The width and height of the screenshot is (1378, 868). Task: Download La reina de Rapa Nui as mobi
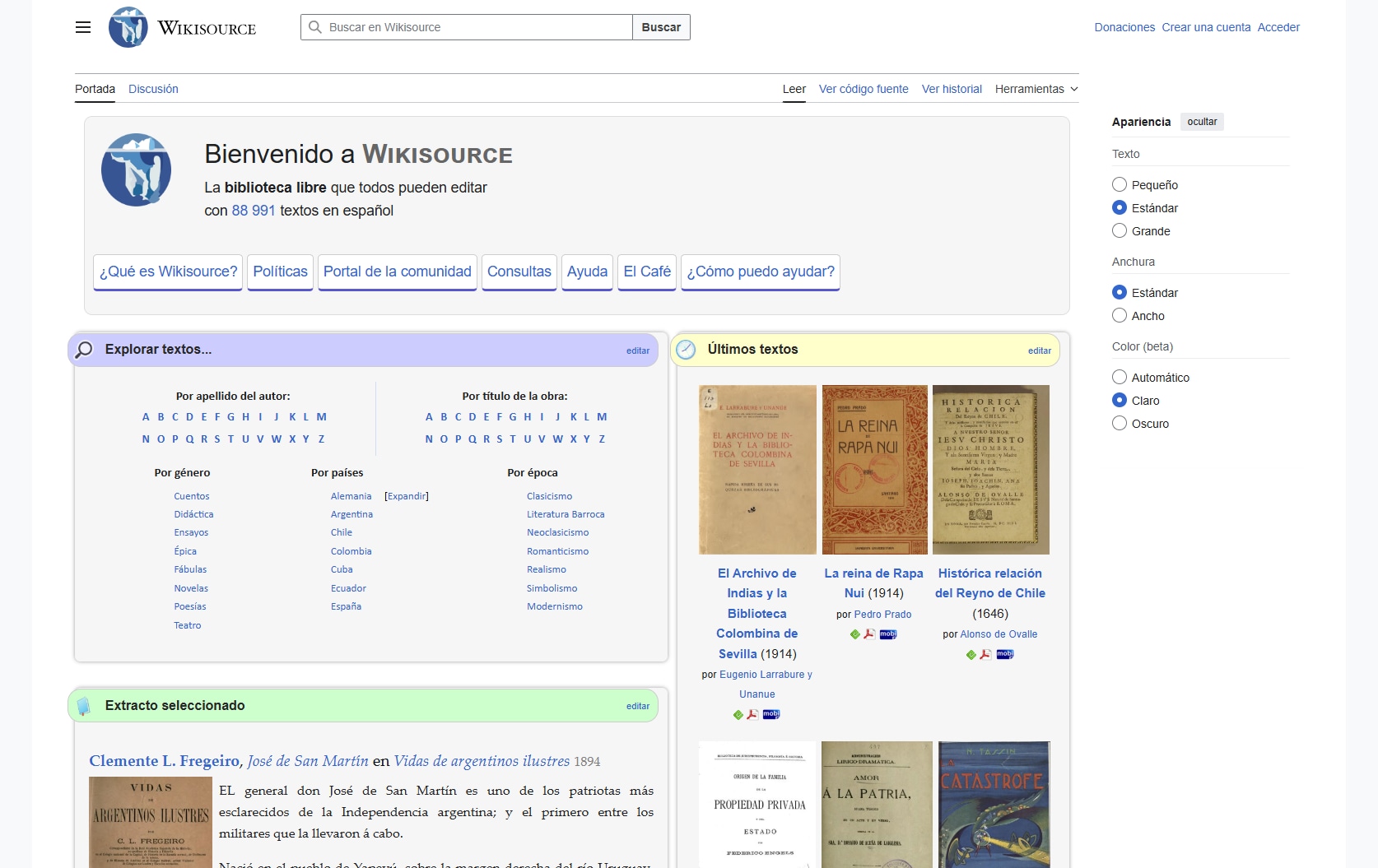point(887,634)
